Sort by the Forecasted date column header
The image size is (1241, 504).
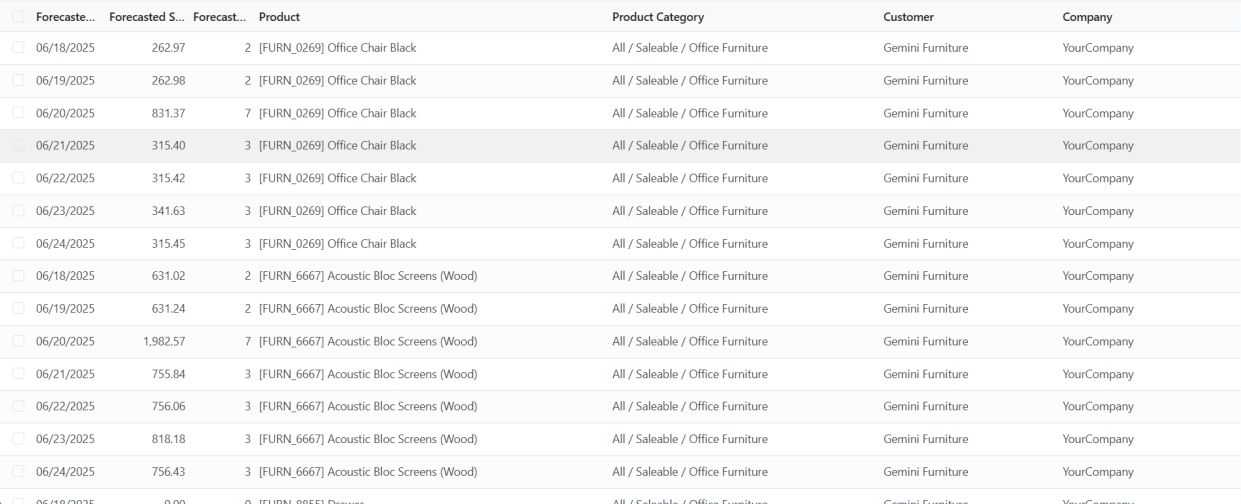(66, 17)
